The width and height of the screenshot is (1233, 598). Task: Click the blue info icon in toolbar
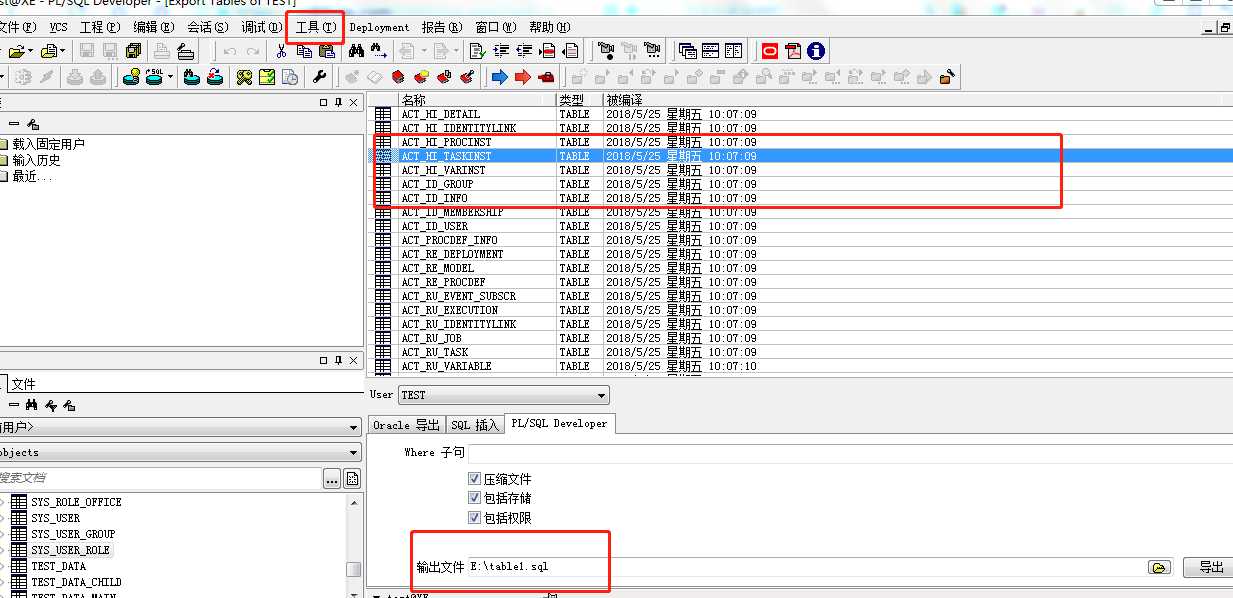(816, 50)
